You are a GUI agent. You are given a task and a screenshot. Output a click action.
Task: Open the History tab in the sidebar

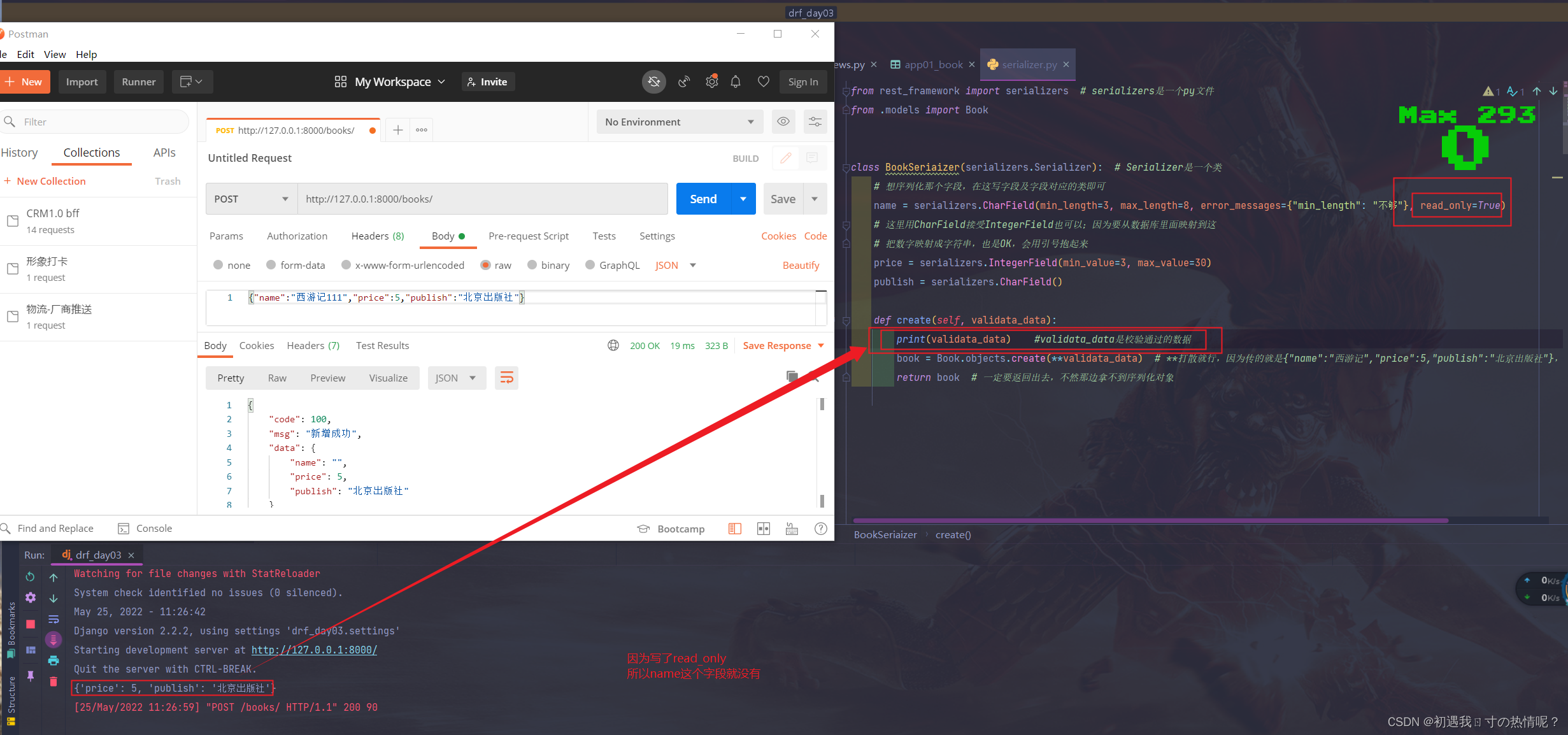click(x=20, y=152)
